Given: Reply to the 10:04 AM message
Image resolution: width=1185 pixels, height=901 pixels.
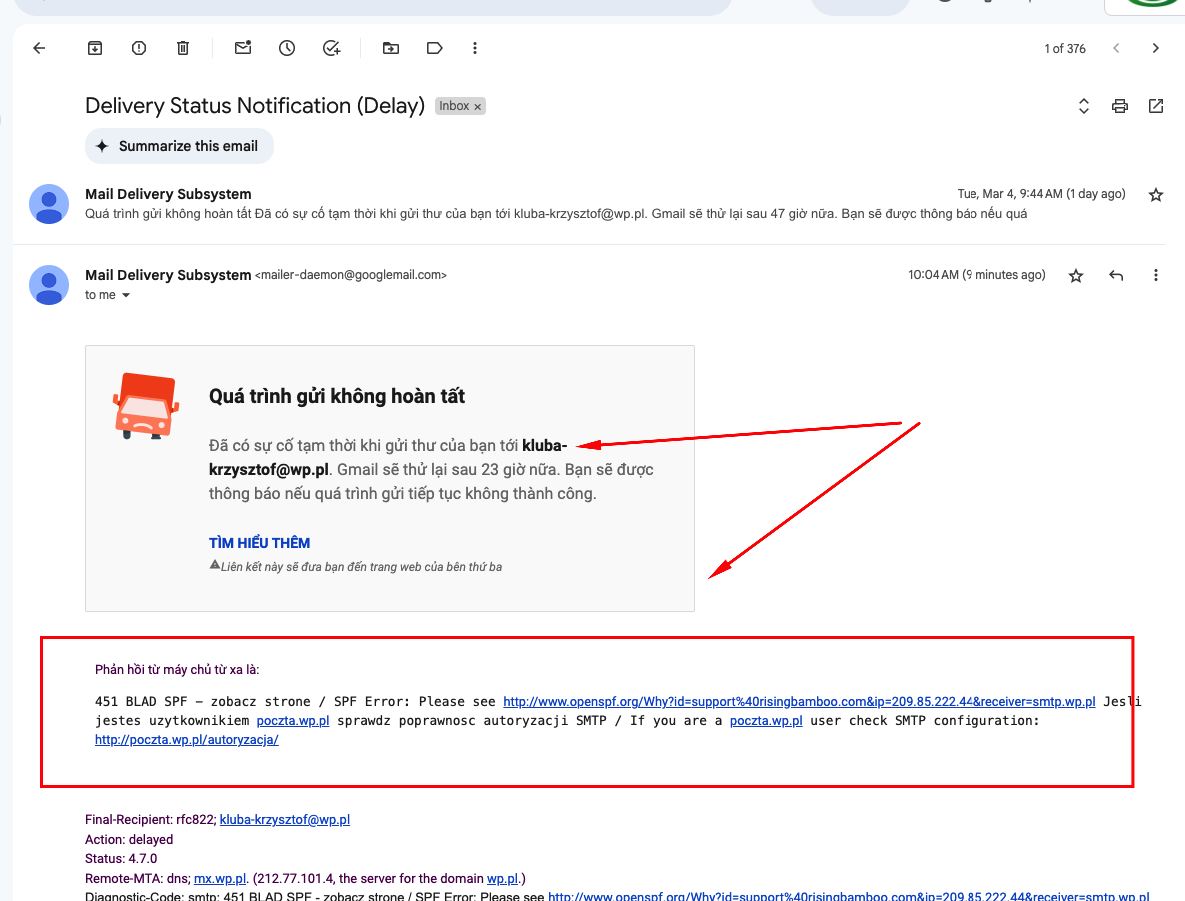Looking at the screenshot, I should pyautogui.click(x=1116, y=275).
